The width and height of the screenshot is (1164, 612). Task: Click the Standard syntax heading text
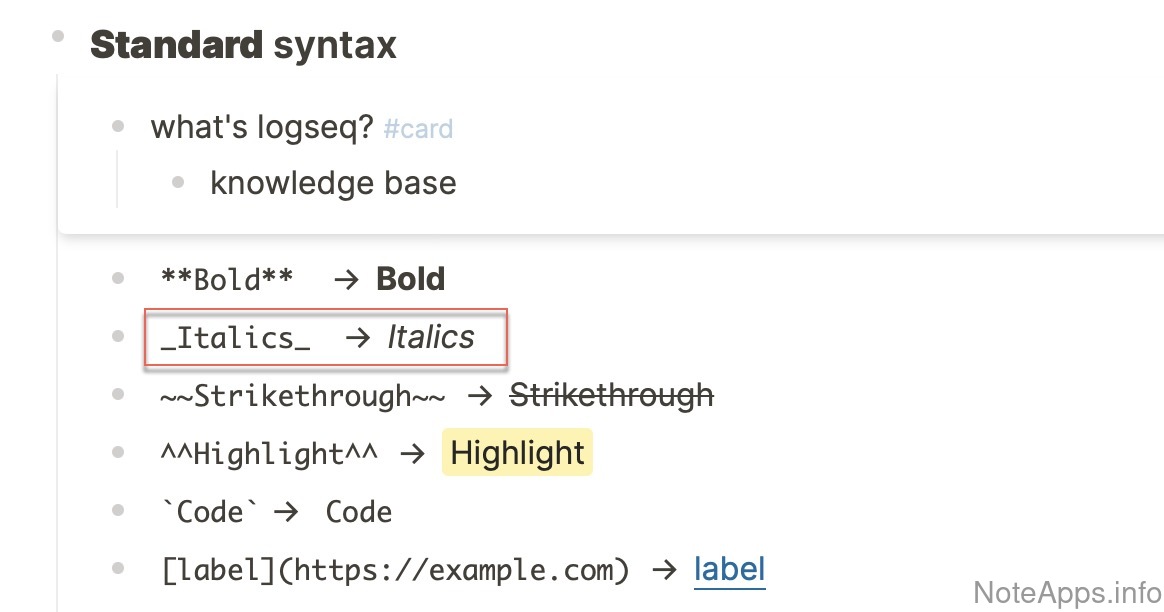click(243, 45)
